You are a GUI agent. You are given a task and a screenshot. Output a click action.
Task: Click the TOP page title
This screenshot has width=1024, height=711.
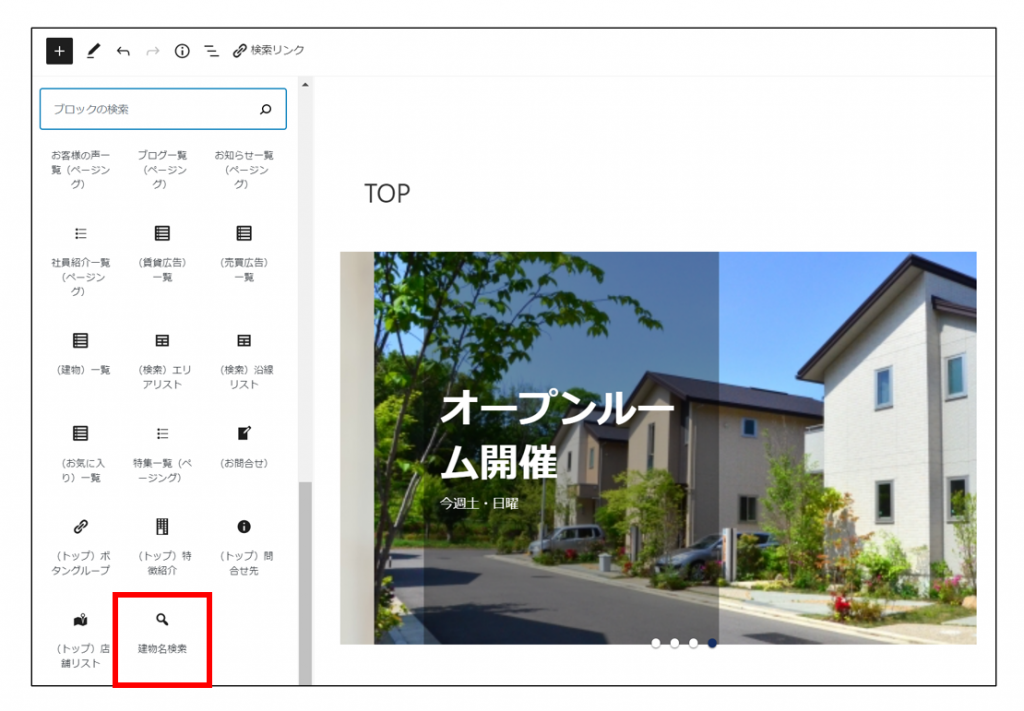(x=387, y=193)
